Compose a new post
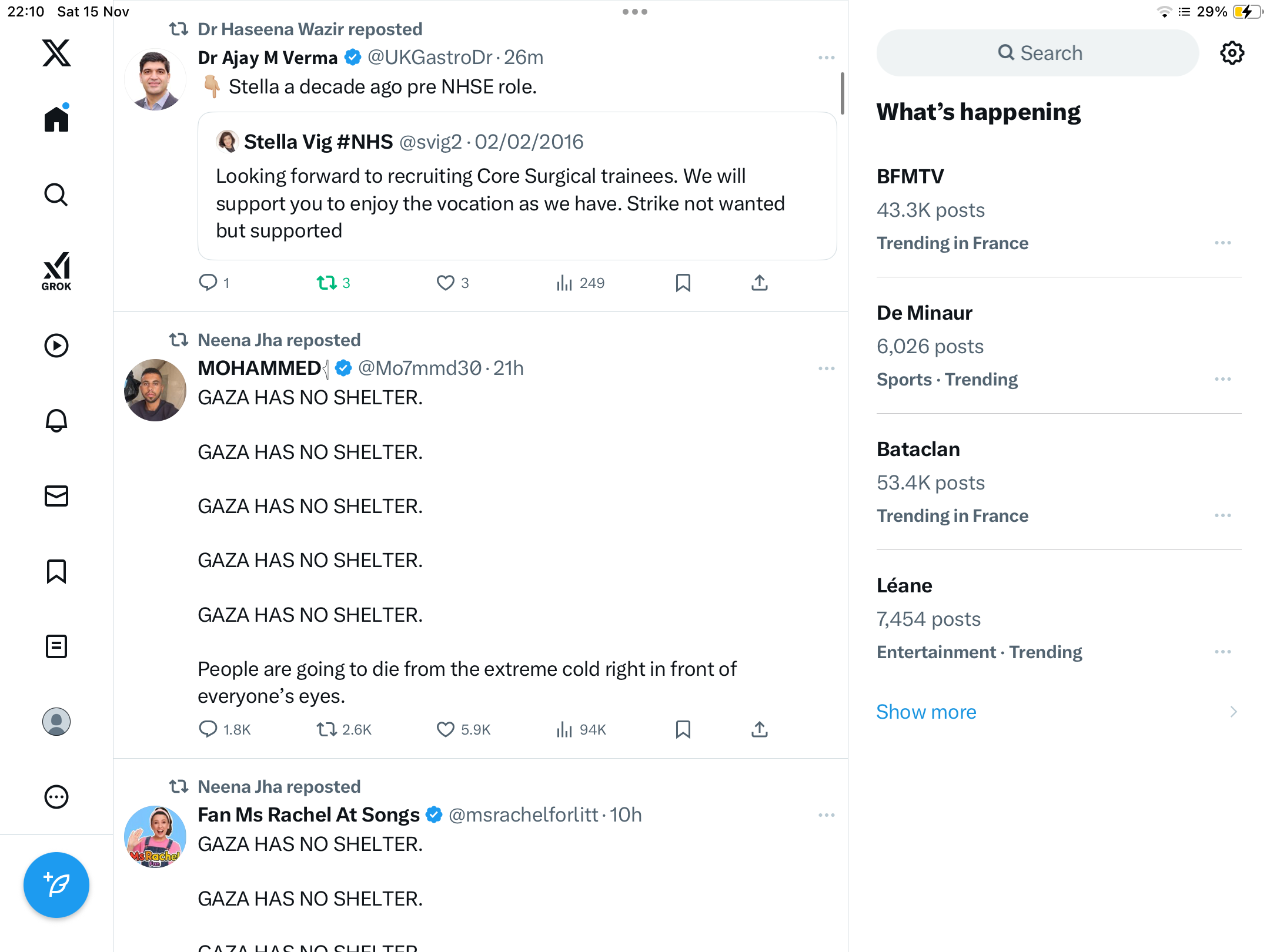 (x=56, y=884)
